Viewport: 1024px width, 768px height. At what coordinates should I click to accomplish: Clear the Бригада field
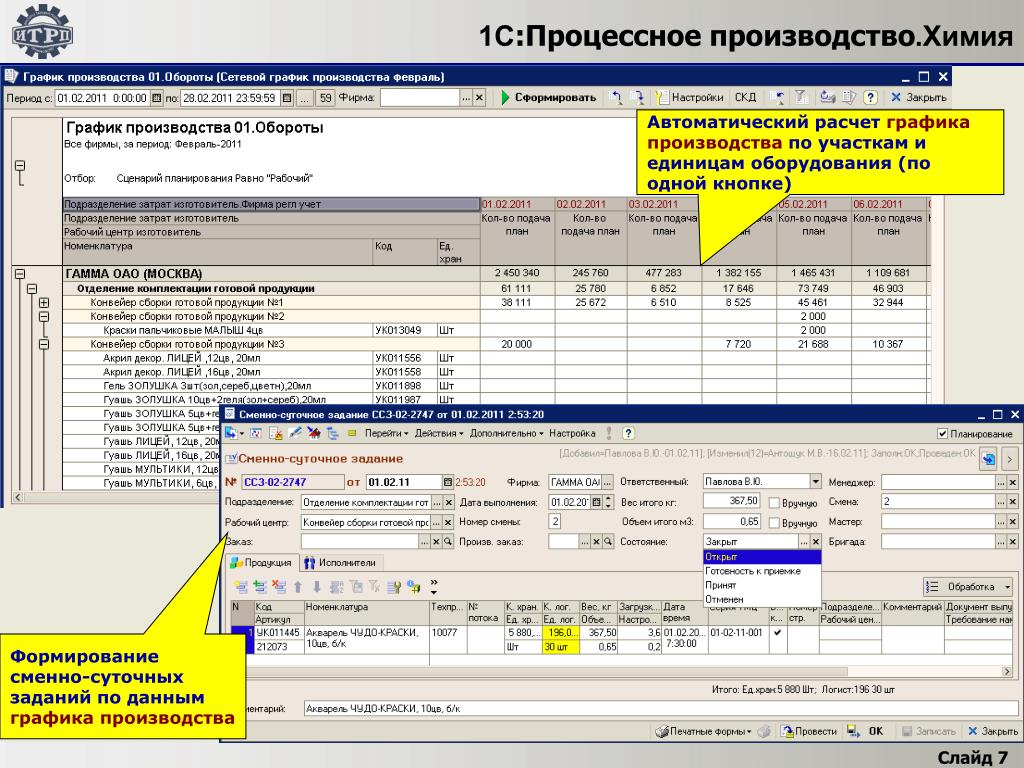(x=1012, y=542)
